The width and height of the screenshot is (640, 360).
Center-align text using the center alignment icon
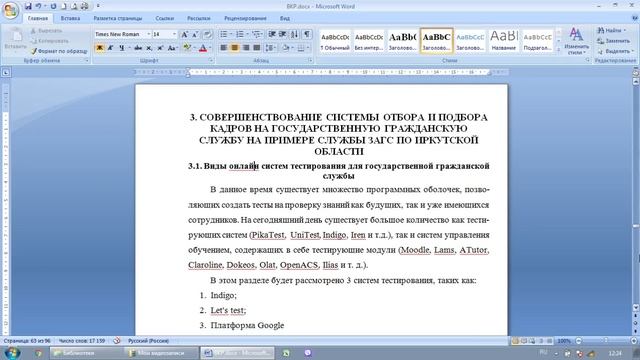tap(235, 48)
